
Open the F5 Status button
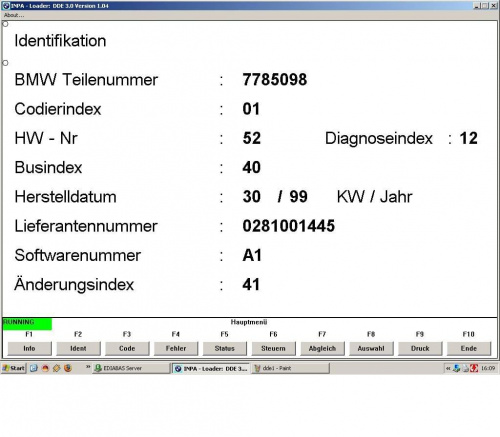pos(225,348)
